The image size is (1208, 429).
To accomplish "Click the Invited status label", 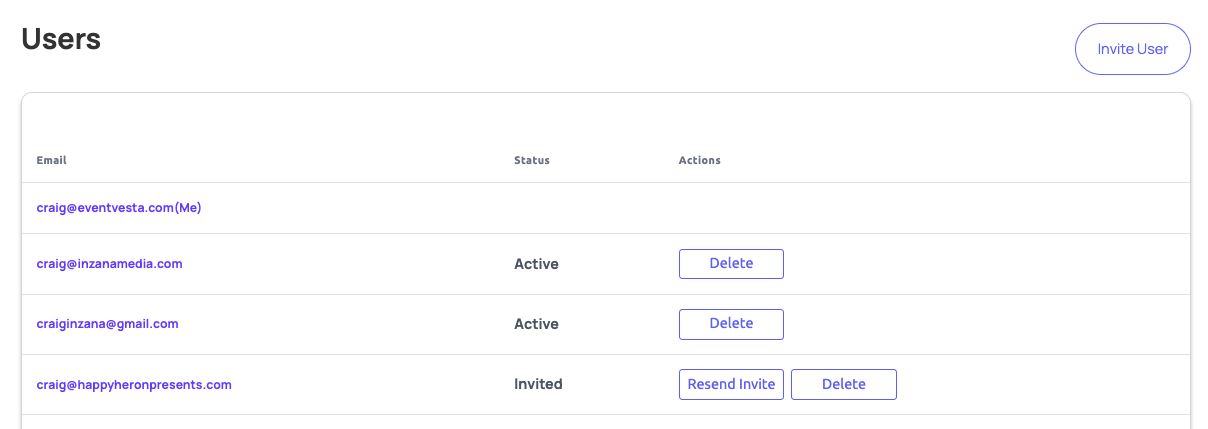I will [538, 384].
